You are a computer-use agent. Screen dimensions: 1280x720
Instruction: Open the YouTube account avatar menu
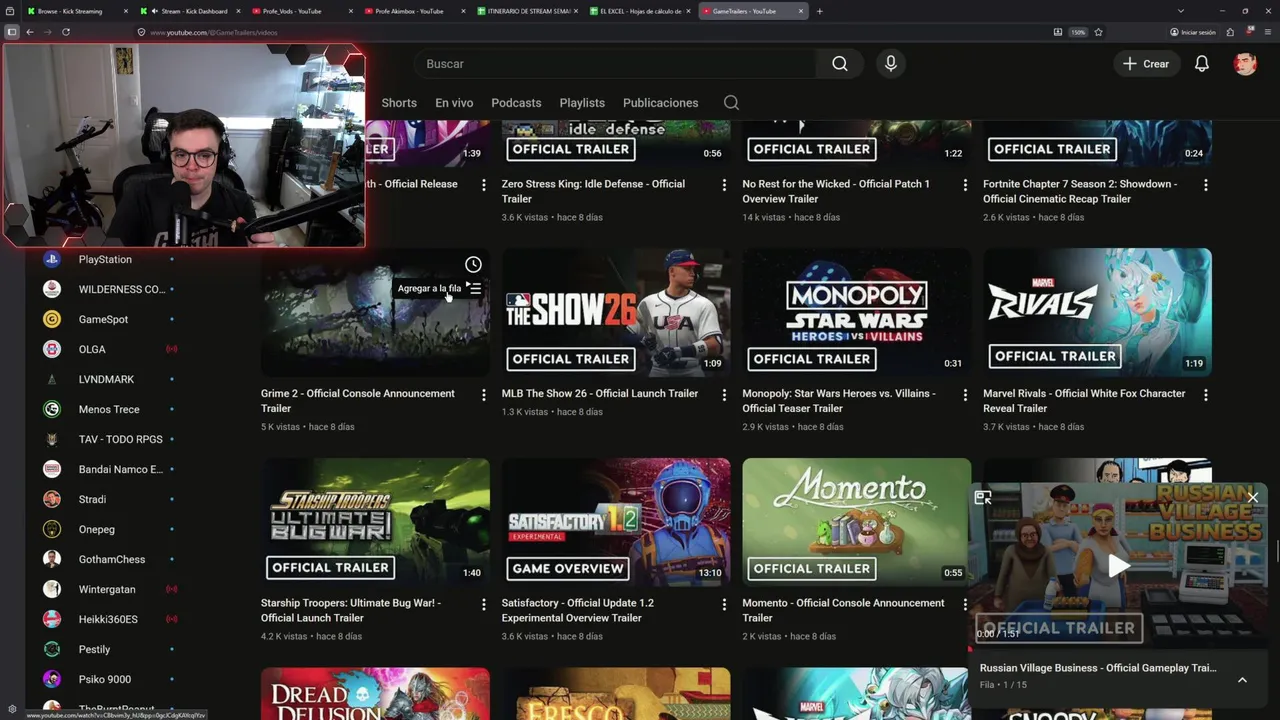pos(1245,64)
